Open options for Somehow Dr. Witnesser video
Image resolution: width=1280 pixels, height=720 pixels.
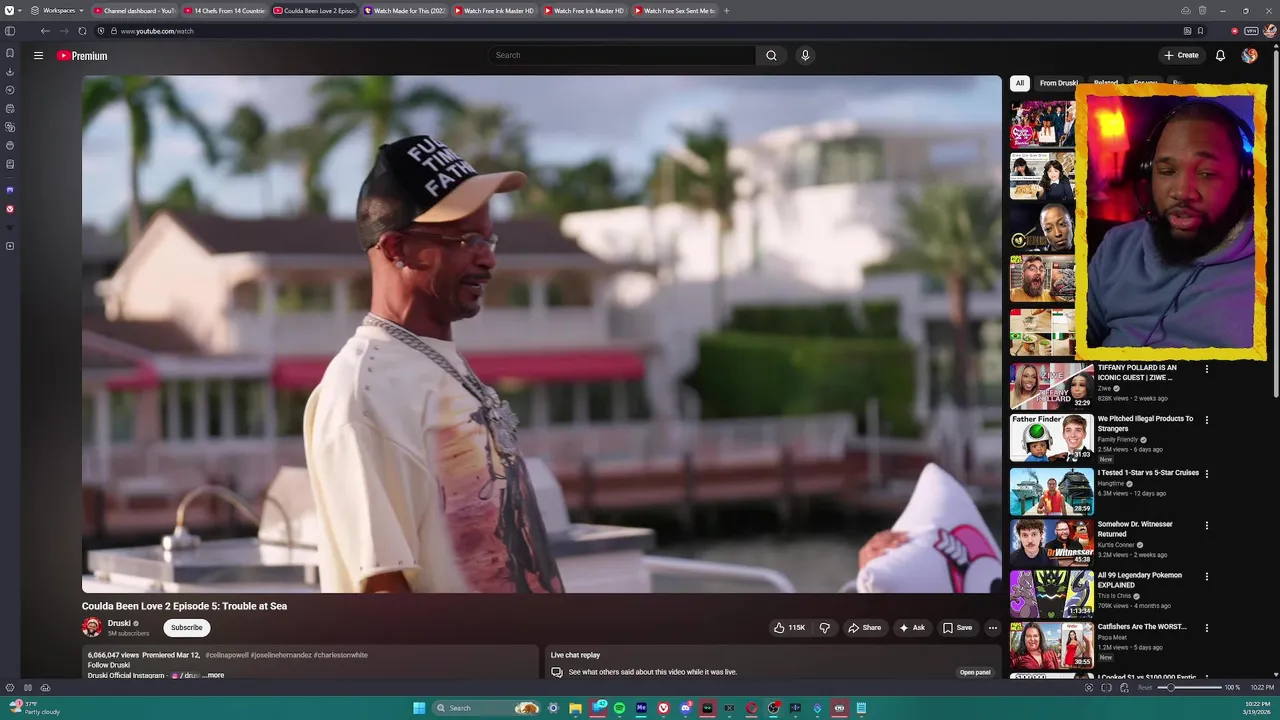pos(1206,525)
